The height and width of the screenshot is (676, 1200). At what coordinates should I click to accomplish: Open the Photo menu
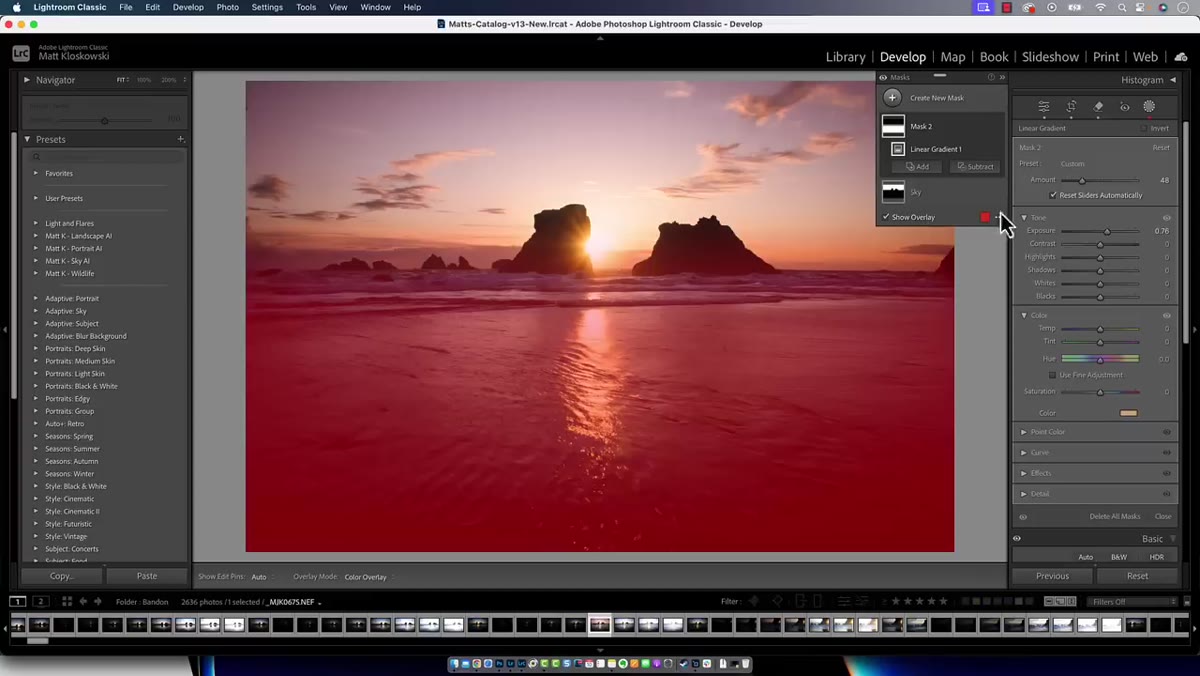pyautogui.click(x=228, y=7)
